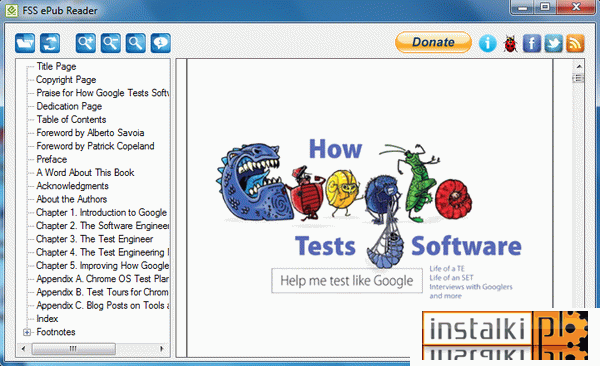
Task: Open Chapter 4. The Test Engineering entry
Action: (103, 252)
